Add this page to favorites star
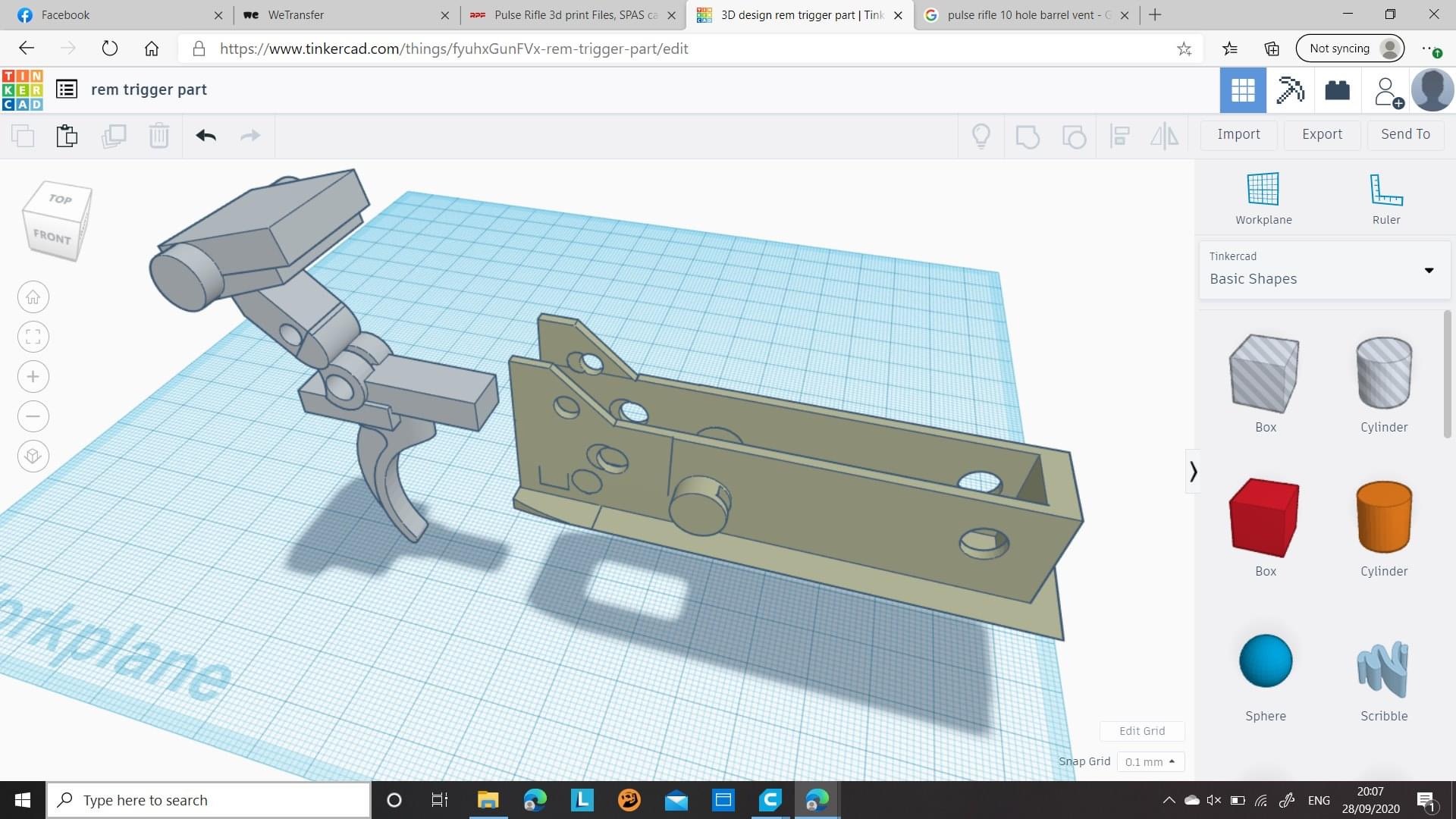Screen dimensions: 1456x819 [x=1184, y=49]
